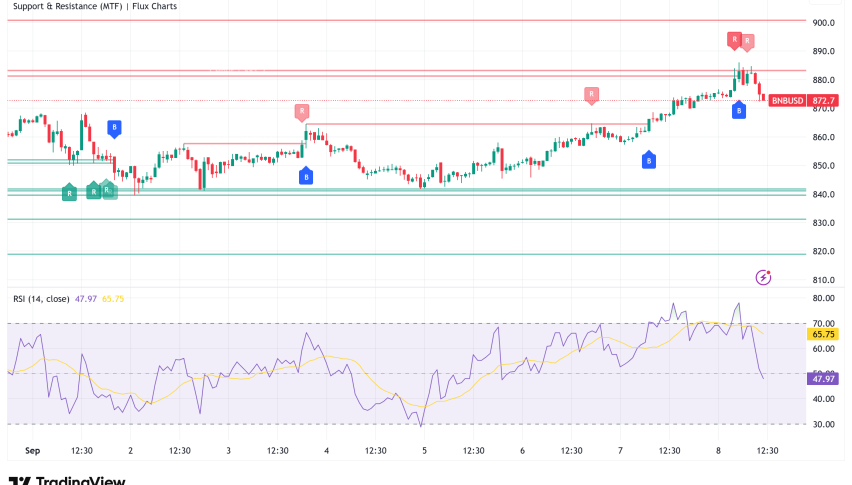Image resolution: width=852 pixels, height=485 pixels.
Task: Click the leftmost green R marker near 840
Action: coord(69,193)
